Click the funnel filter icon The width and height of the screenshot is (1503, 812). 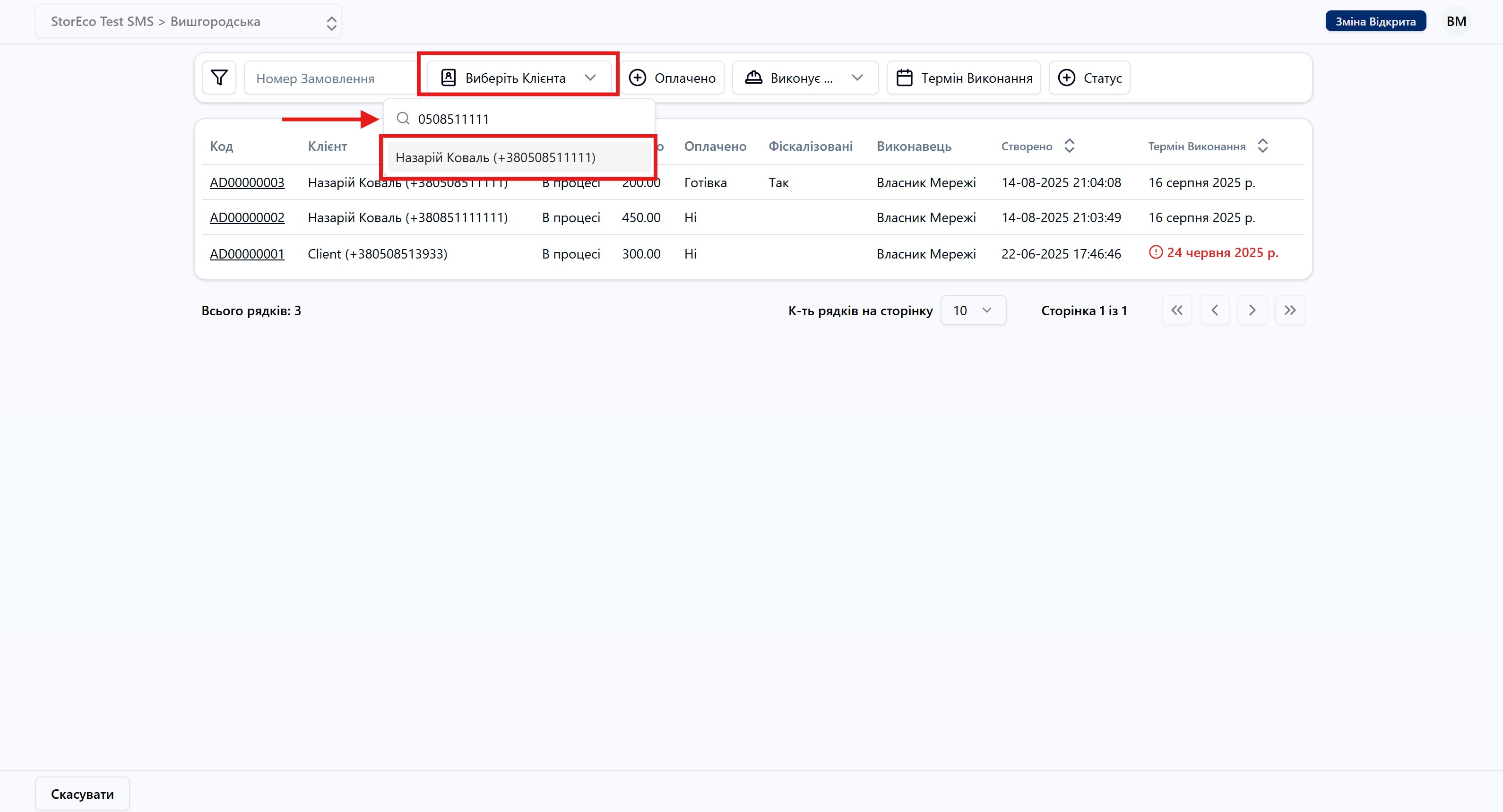tap(219, 78)
